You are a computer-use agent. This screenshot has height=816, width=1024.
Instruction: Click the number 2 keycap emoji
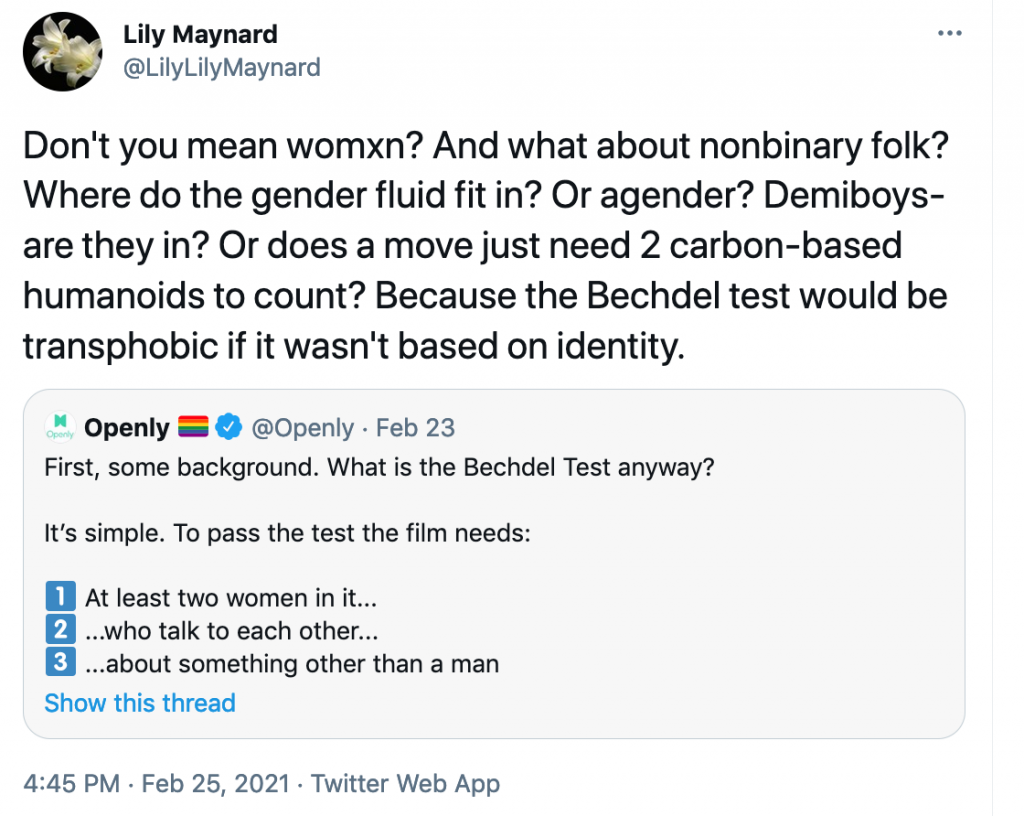[x=61, y=631]
